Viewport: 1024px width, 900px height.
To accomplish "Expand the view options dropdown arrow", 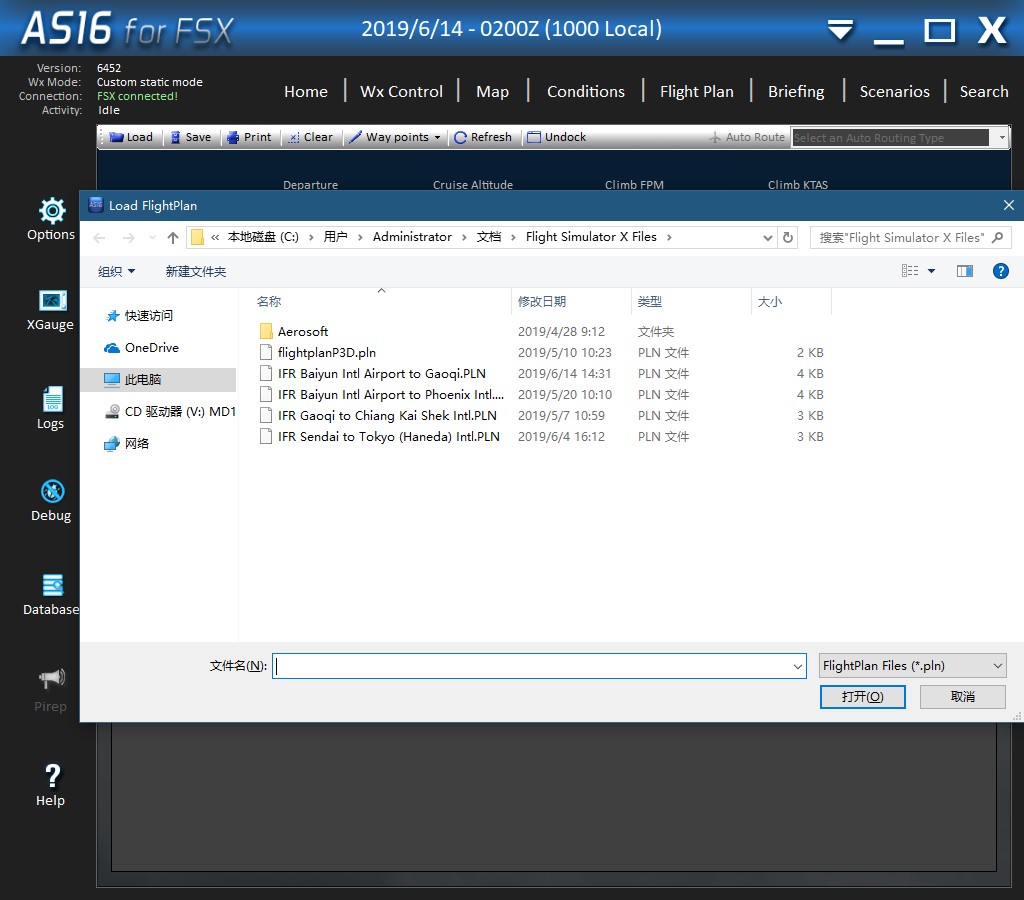I will pyautogui.click(x=931, y=271).
